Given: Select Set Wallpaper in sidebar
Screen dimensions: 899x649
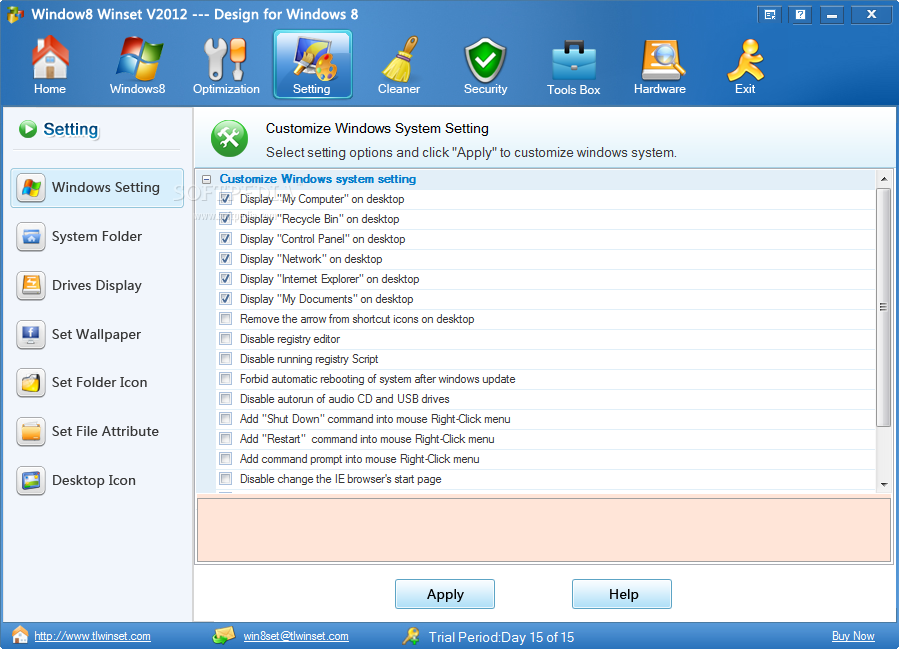Looking at the screenshot, I should pyautogui.click(x=97, y=334).
